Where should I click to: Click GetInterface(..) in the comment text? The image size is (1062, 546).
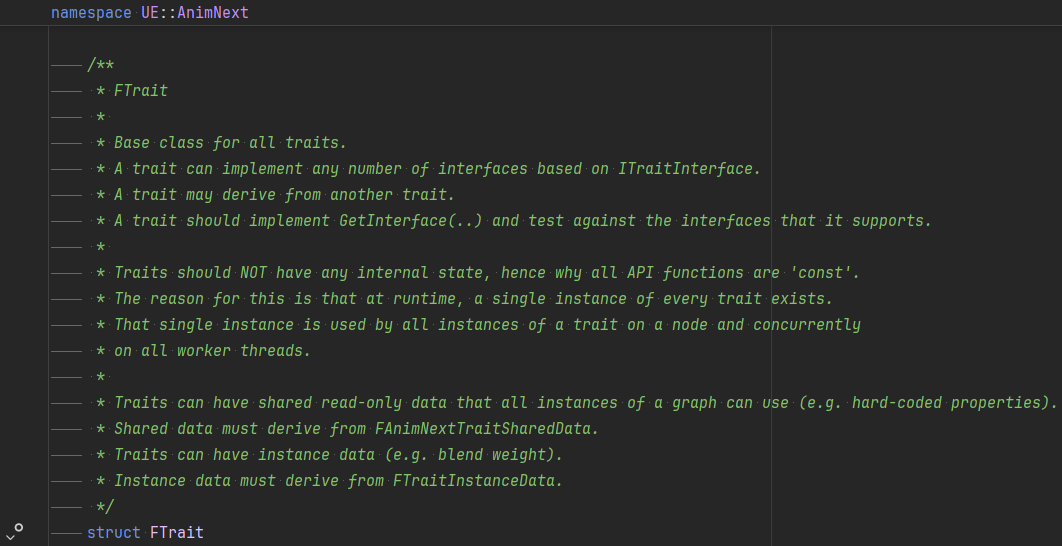[x=410, y=221]
